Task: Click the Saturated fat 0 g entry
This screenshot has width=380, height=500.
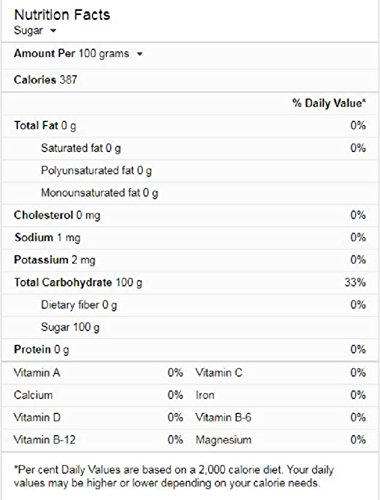Action: tap(81, 148)
